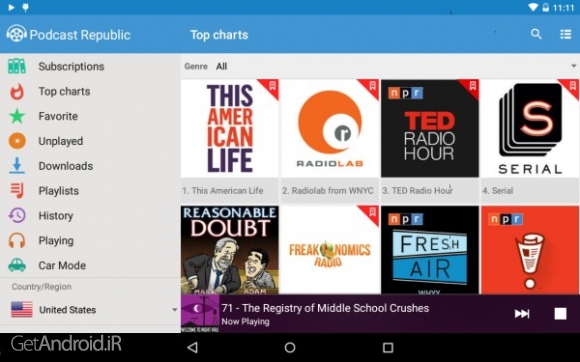Open Freakonomics Radio cover art

pos(330,250)
